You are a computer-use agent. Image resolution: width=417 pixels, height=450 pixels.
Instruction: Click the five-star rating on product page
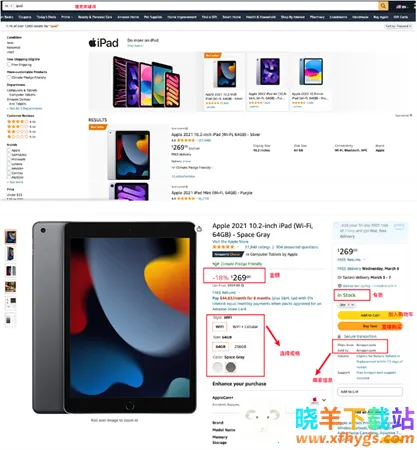click(223, 247)
